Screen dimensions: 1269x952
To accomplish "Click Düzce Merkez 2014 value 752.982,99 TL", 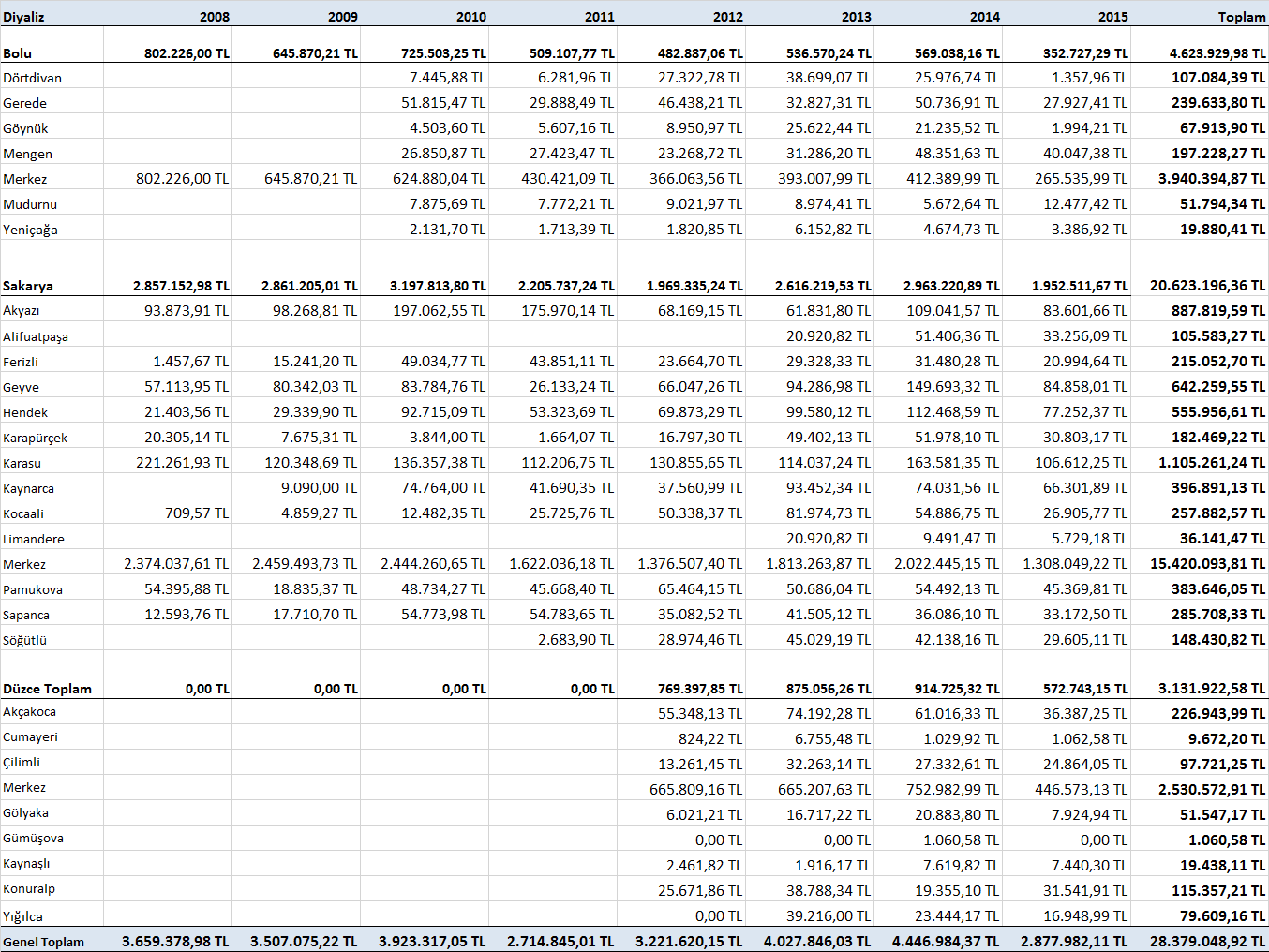I will 954,790.
